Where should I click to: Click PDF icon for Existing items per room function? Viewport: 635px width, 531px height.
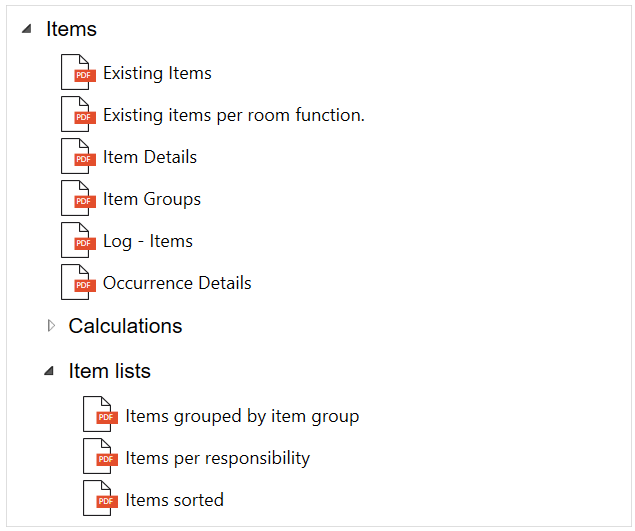click(x=77, y=115)
